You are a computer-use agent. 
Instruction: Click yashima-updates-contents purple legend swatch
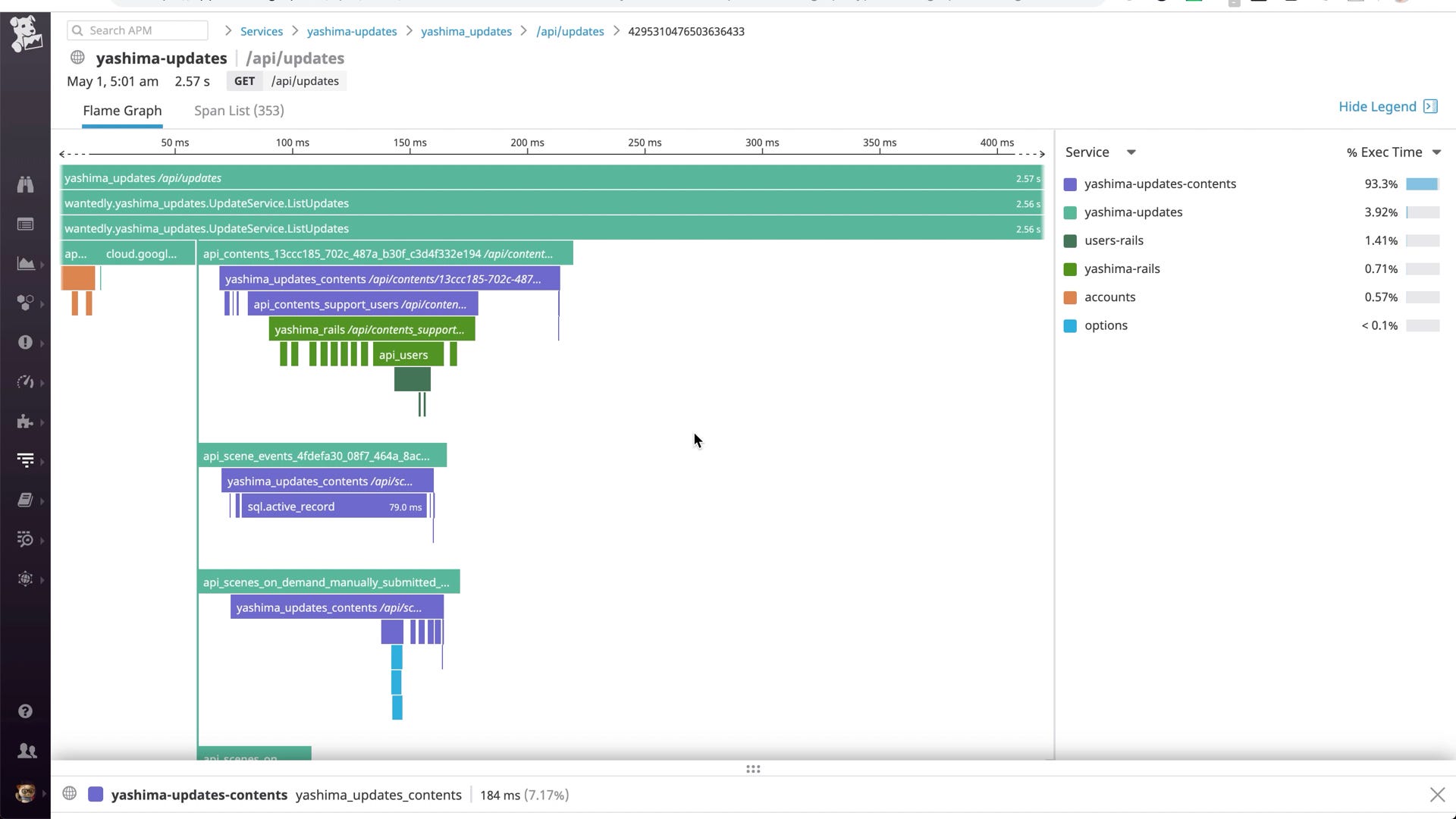1070,184
